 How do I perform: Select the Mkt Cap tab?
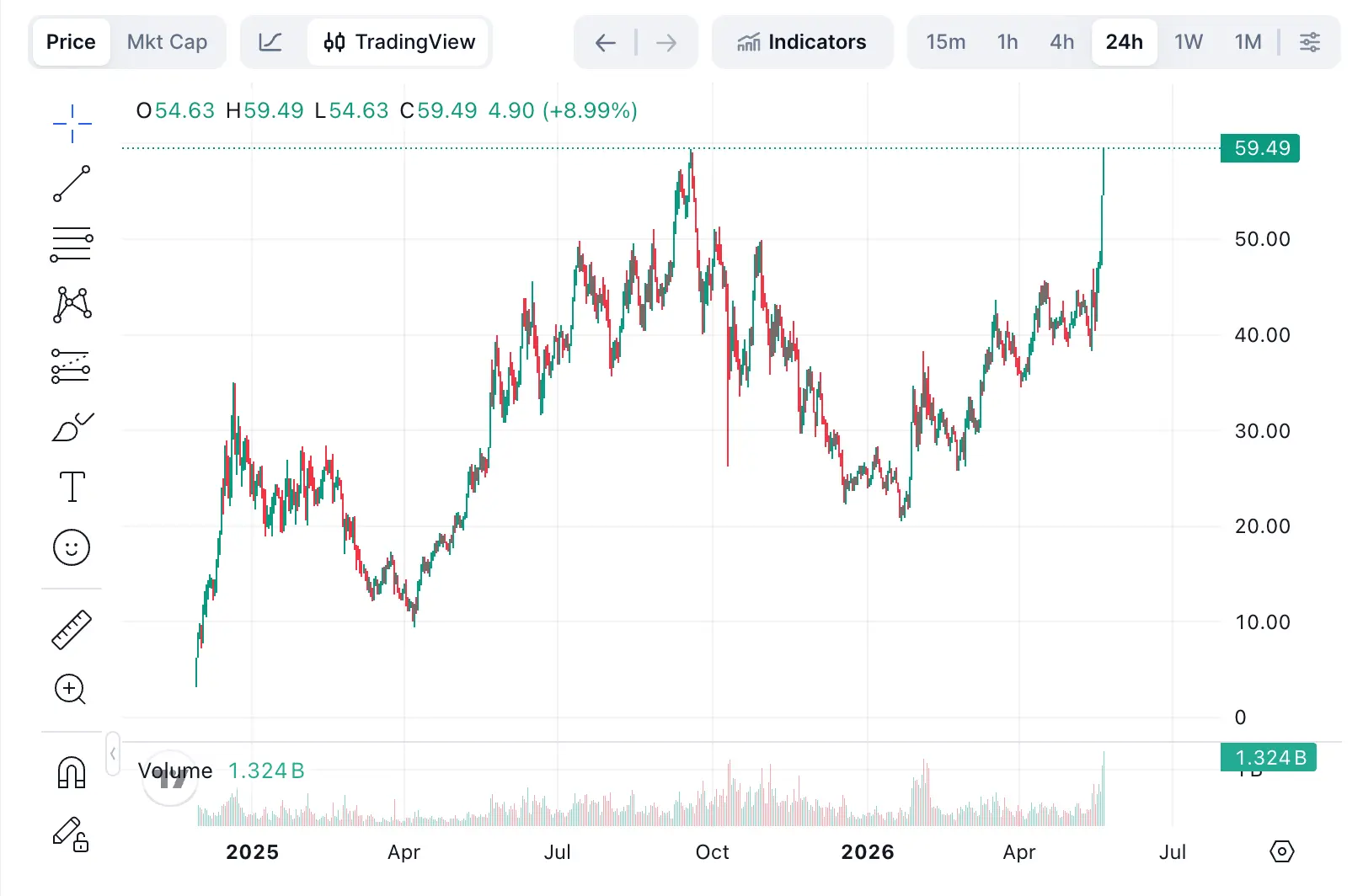click(x=167, y=42)
